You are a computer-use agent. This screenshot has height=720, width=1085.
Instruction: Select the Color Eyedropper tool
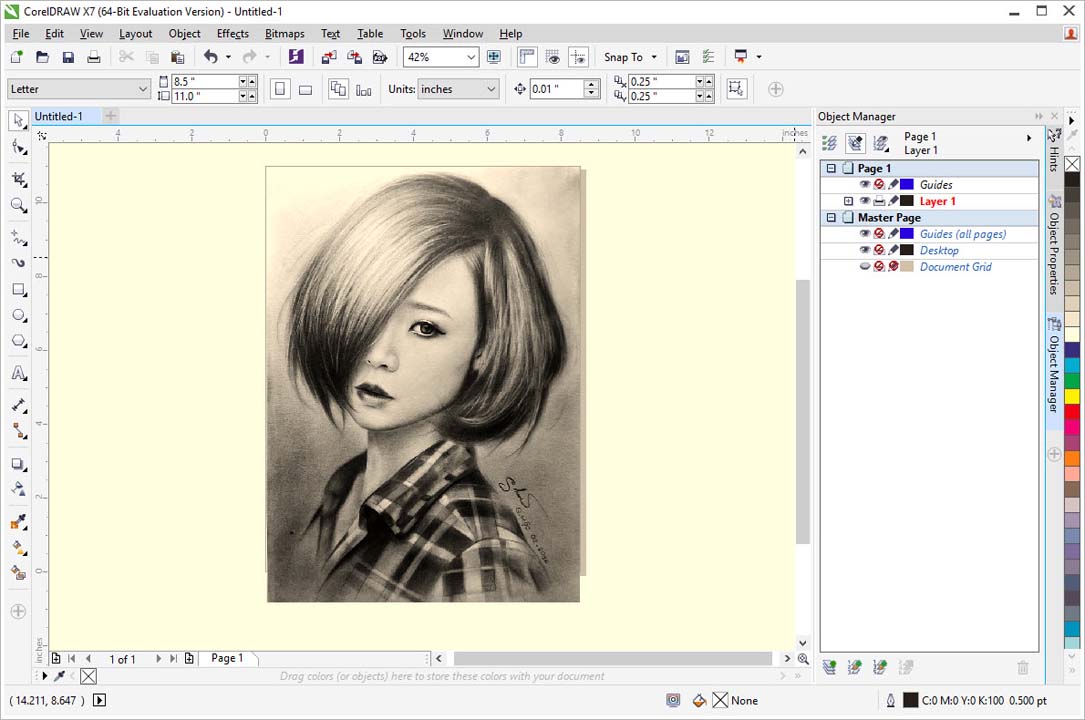[18, 522]
